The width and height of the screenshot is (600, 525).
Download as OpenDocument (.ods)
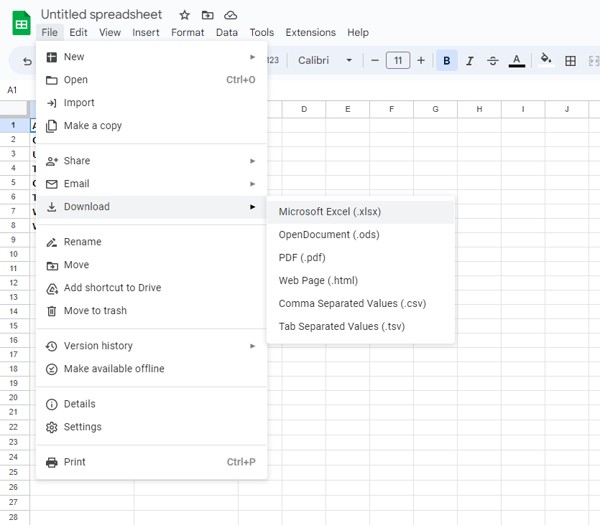pyautogui.click(x=361, y=235)
